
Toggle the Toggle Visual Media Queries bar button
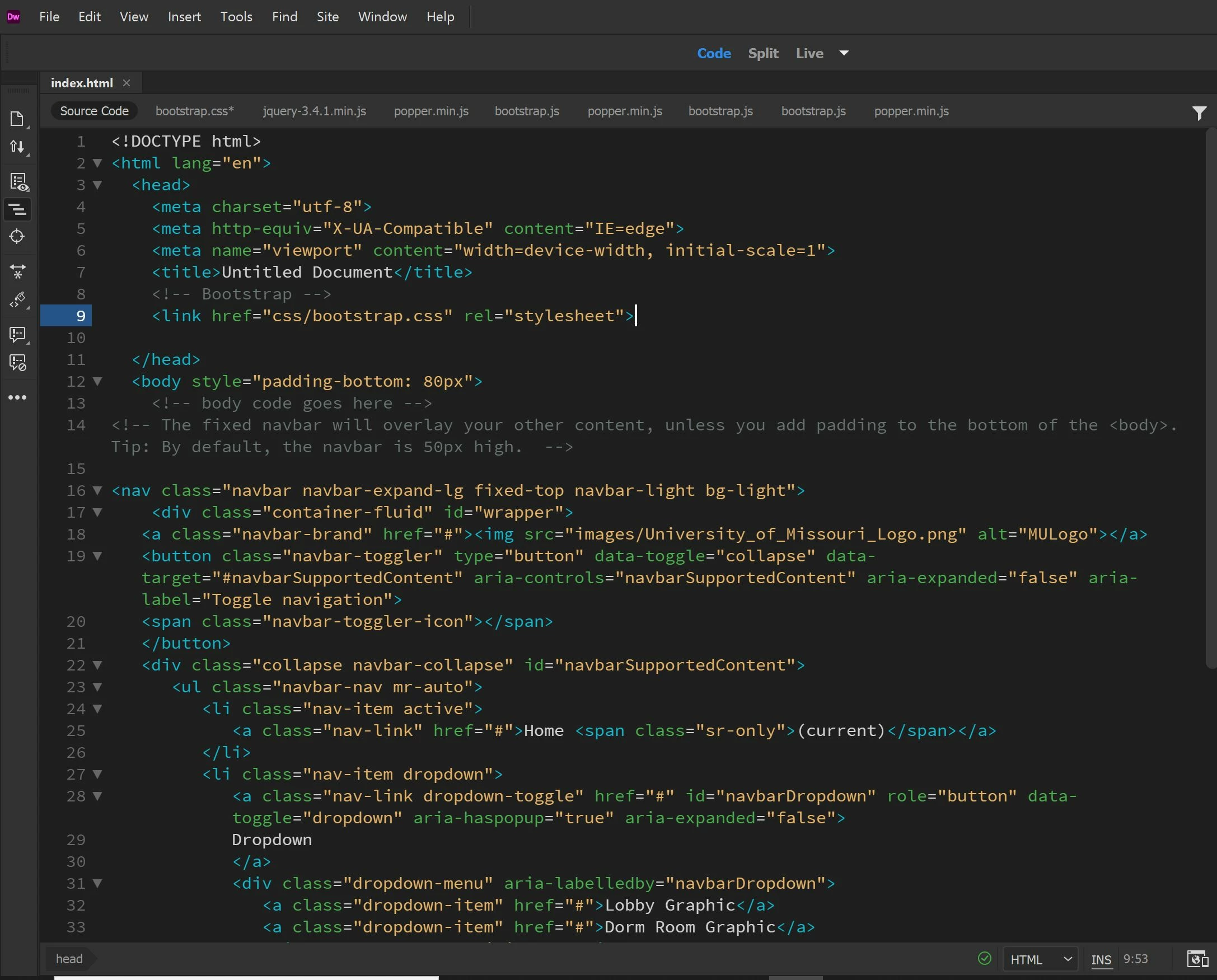[17, 210]
